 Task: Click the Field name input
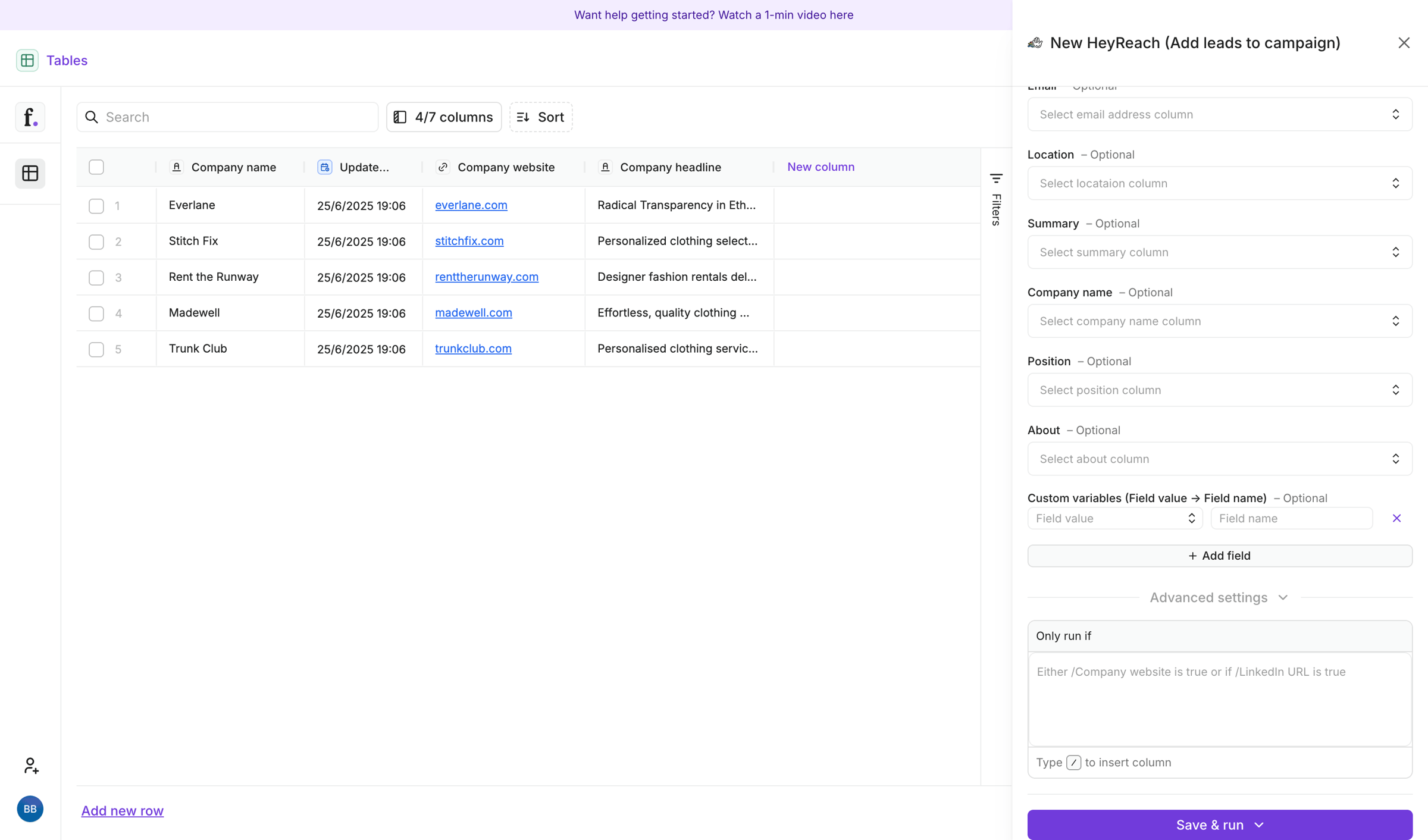(1292, 518)
